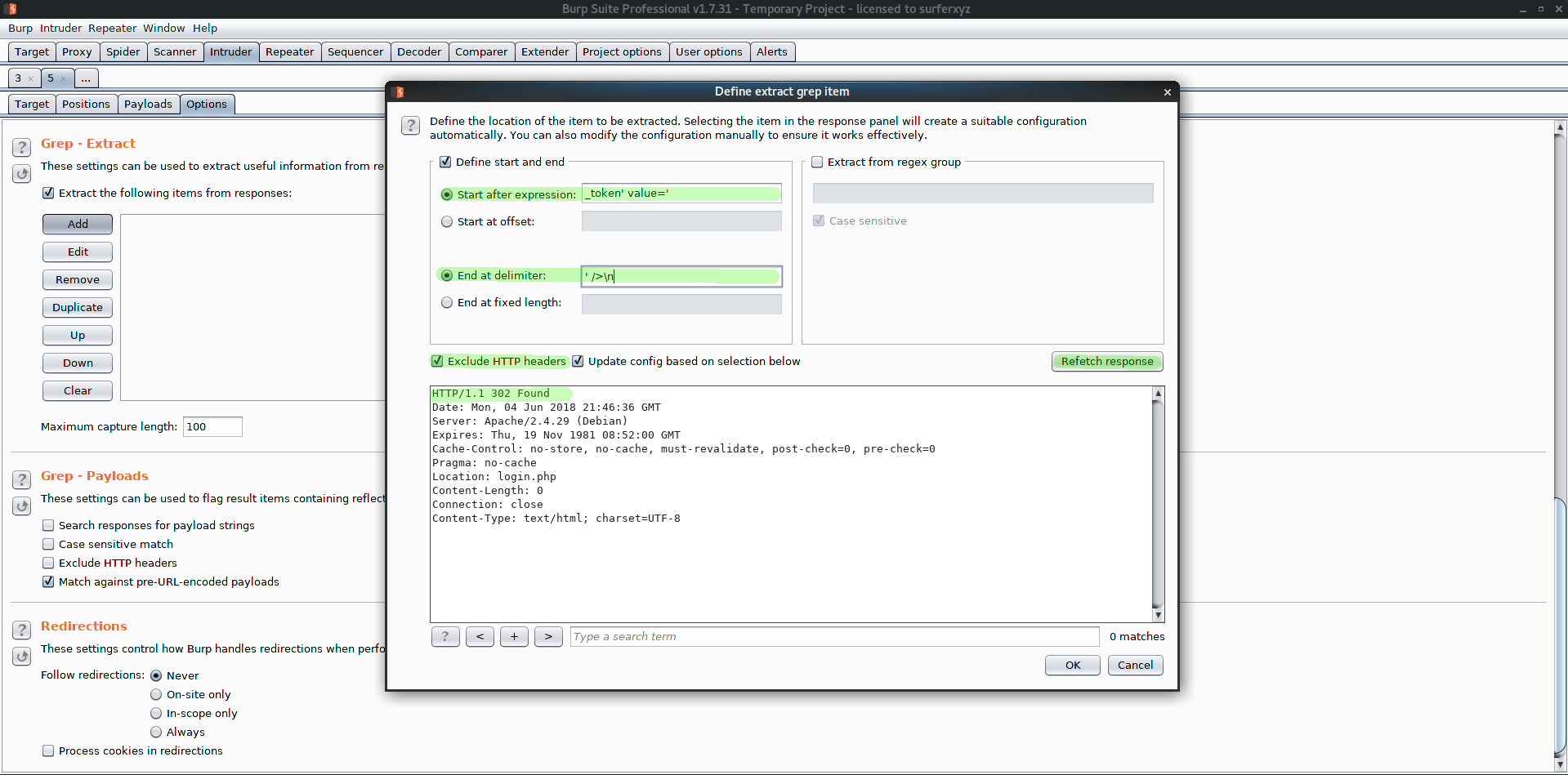Viewport: 1568px width, 775px height.
Task: Enable Search responses for payload strings
Action: coord(48,525)
